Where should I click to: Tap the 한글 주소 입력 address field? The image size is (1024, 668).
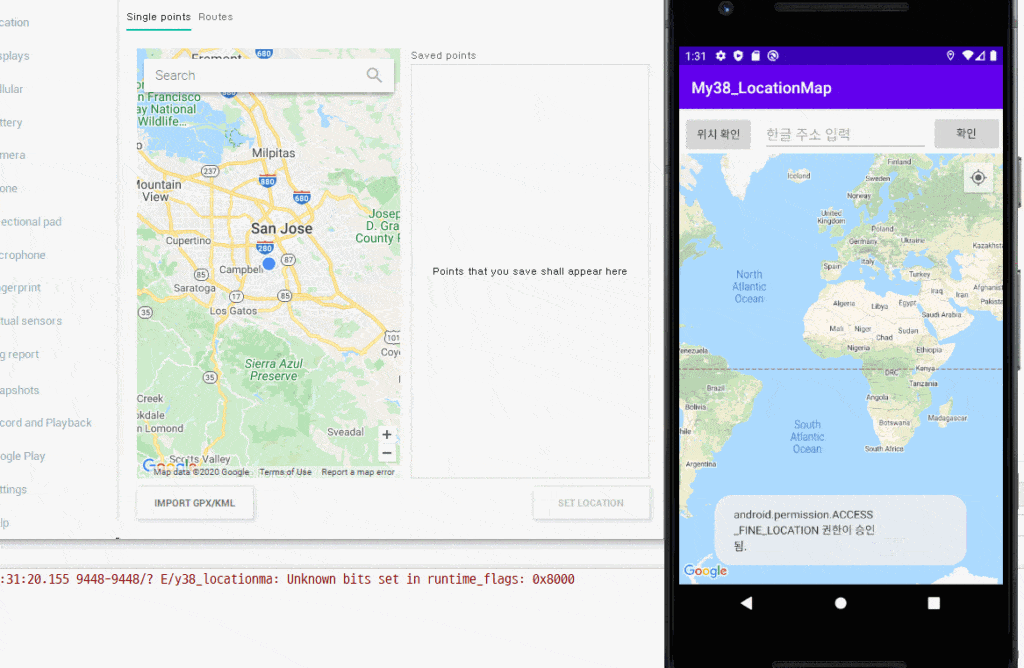(x=845, y=135)
